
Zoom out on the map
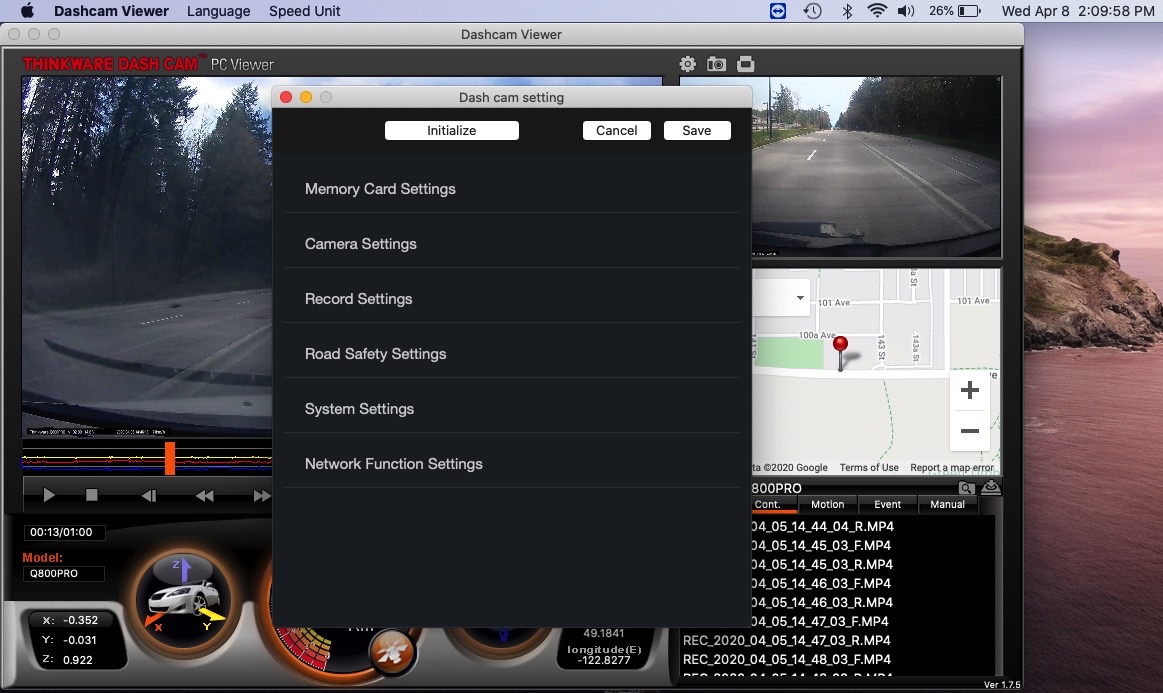(x=969, y=430)
